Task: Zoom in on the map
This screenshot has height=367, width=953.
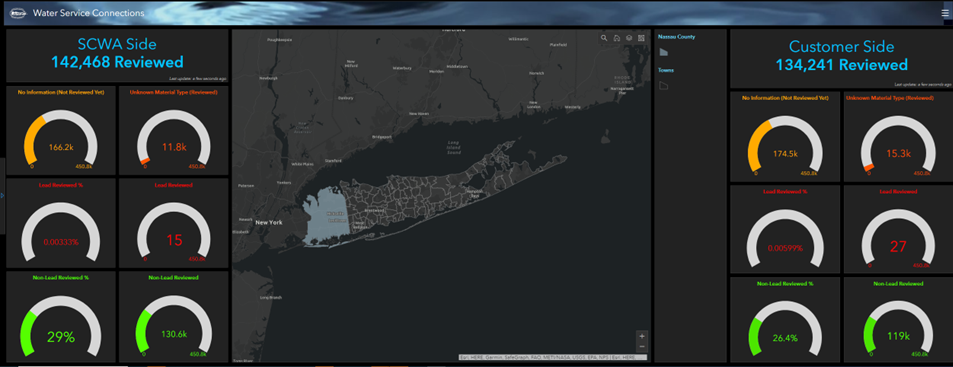Action: click(x=642, y=335)
